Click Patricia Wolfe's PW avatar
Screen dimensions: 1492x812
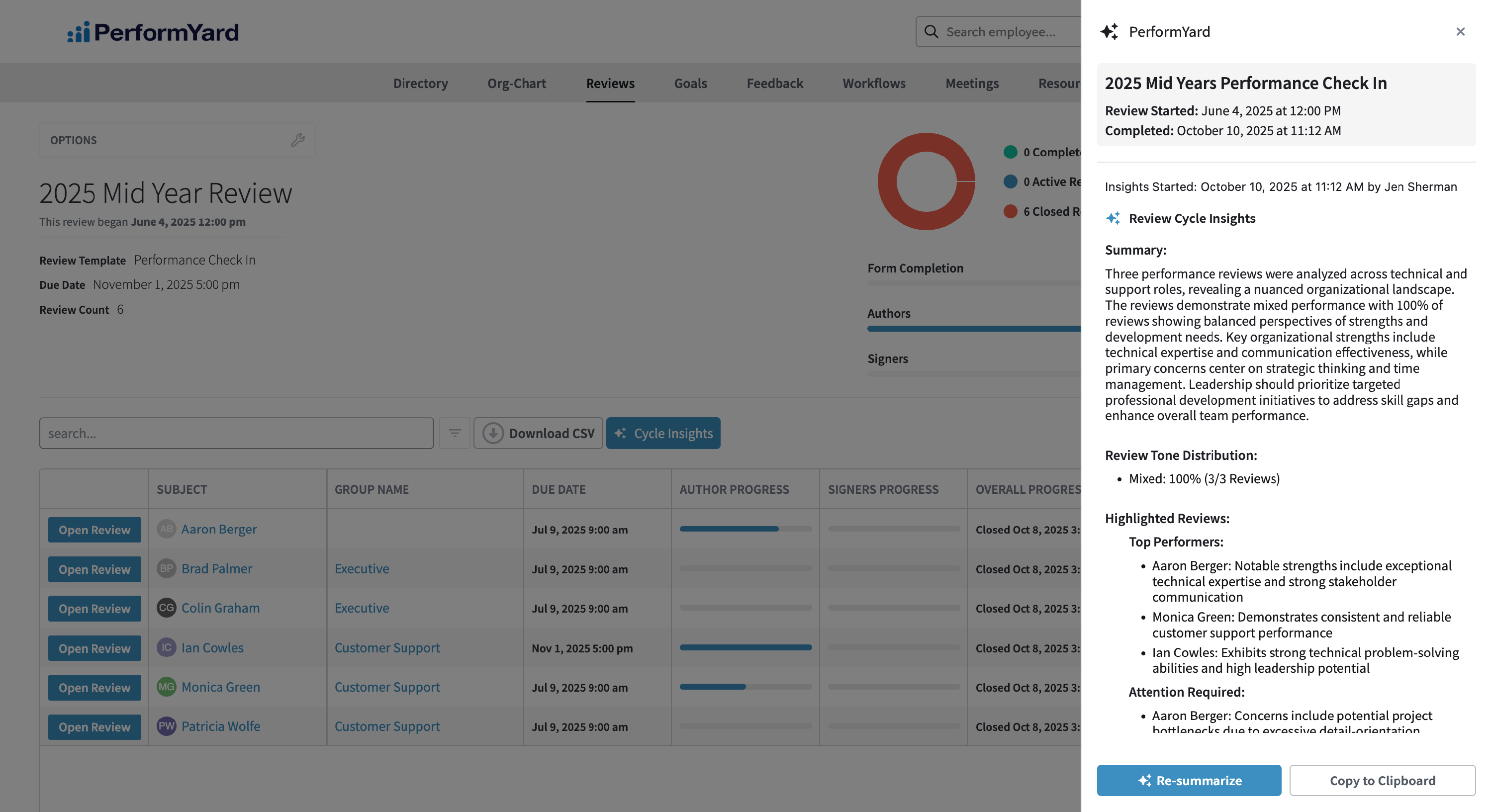pyautogui.click(x=166, y=725)
